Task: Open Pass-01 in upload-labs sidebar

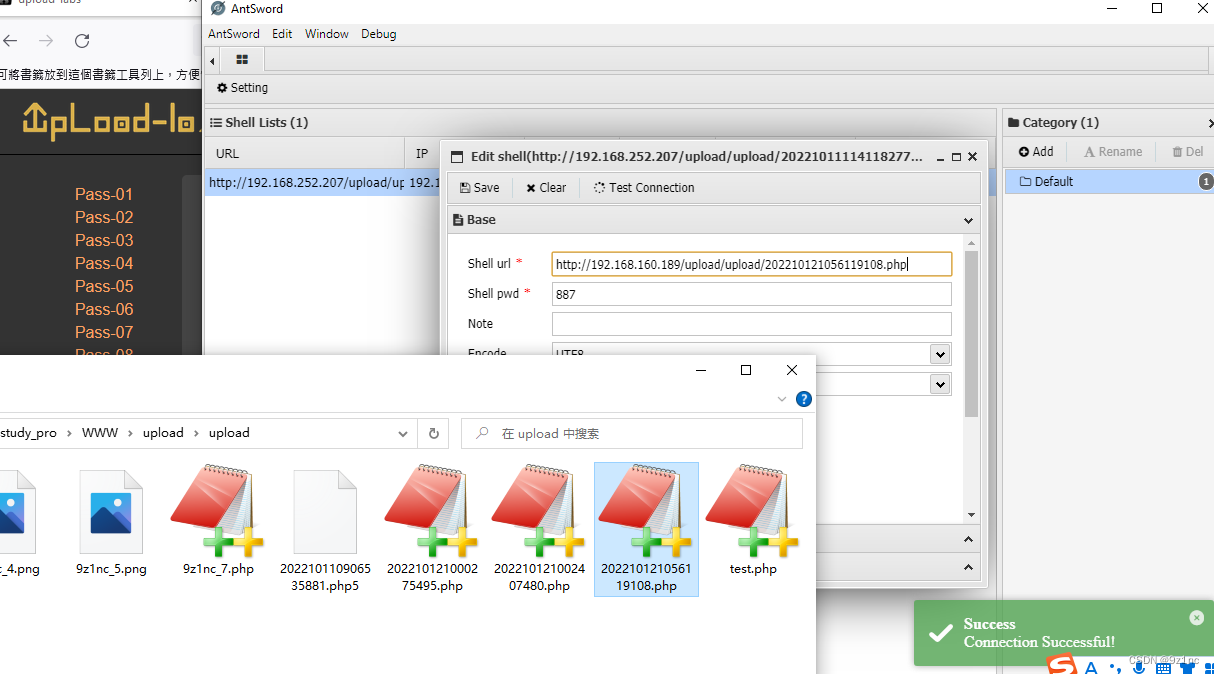Action: 104,194
